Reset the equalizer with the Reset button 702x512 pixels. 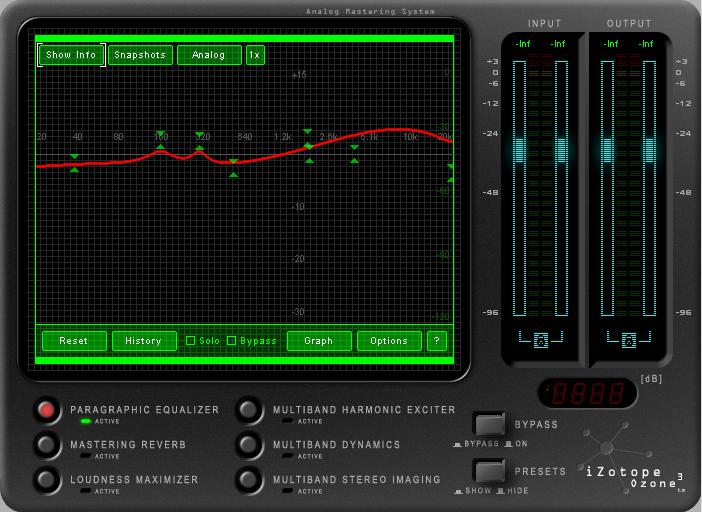(x=74, y=341)
